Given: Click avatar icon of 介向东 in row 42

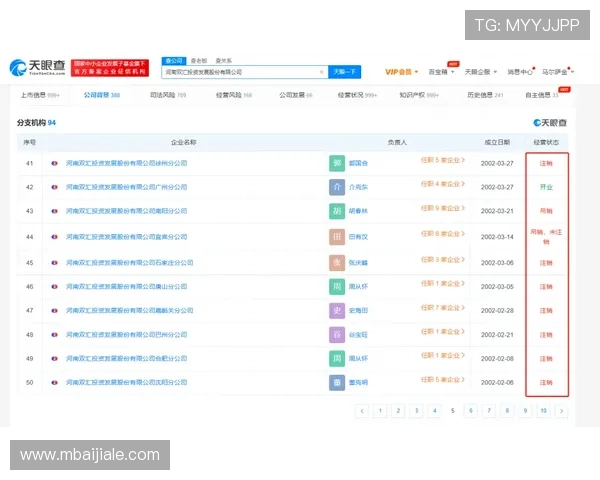Looking at the screenshot, I should pyautogui.click(x=337, y=187).
